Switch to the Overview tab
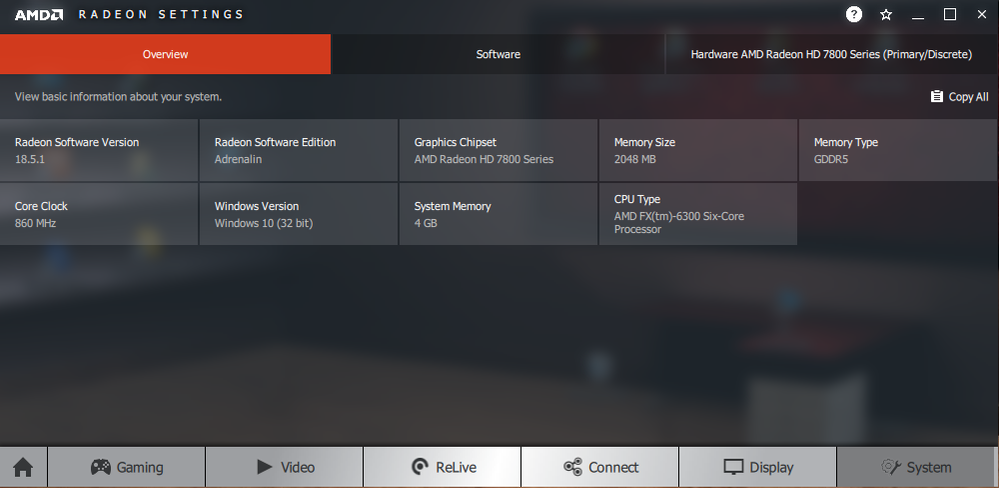Viewport: 999px width, 488px height. point(165,54)
